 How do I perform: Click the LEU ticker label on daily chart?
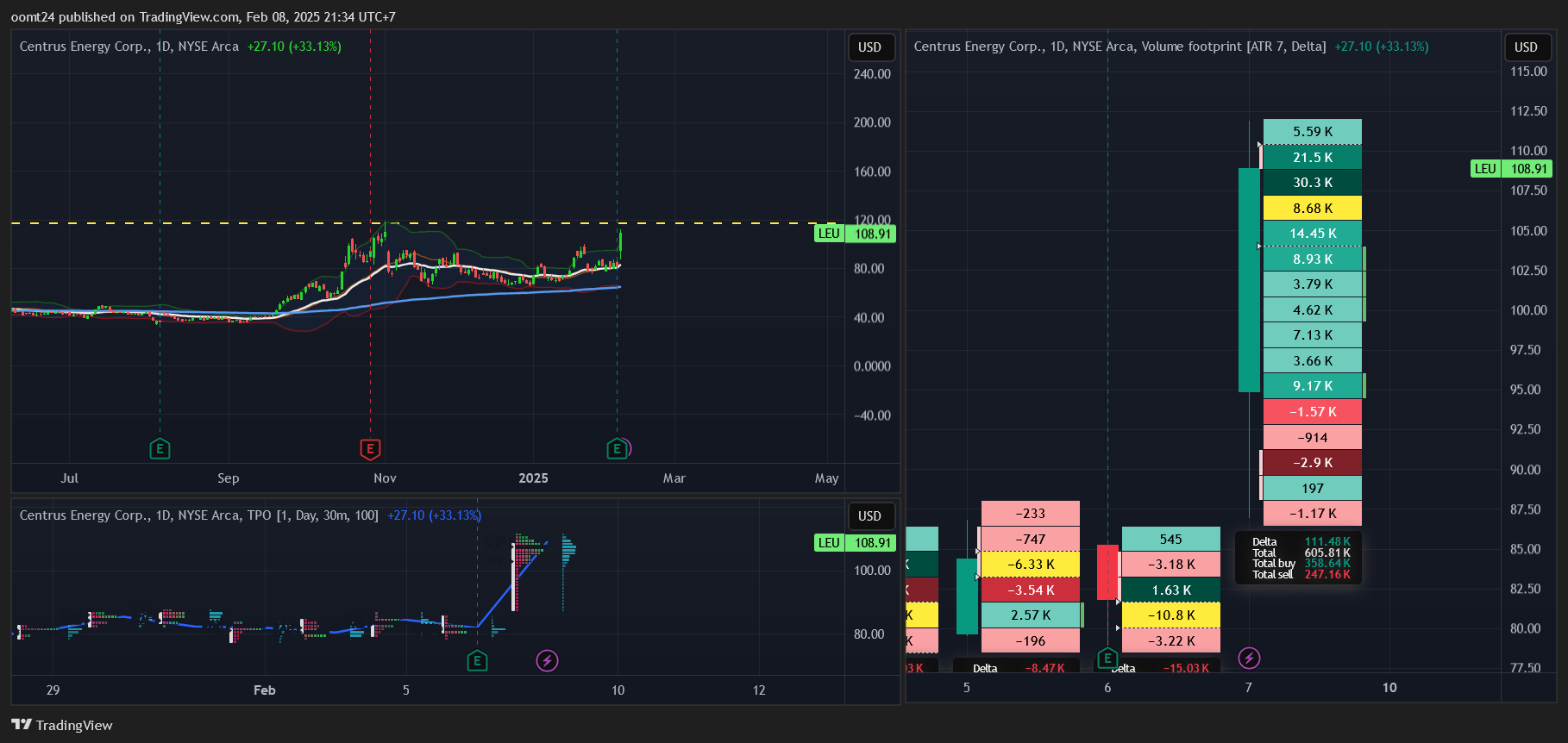(829, 234)
